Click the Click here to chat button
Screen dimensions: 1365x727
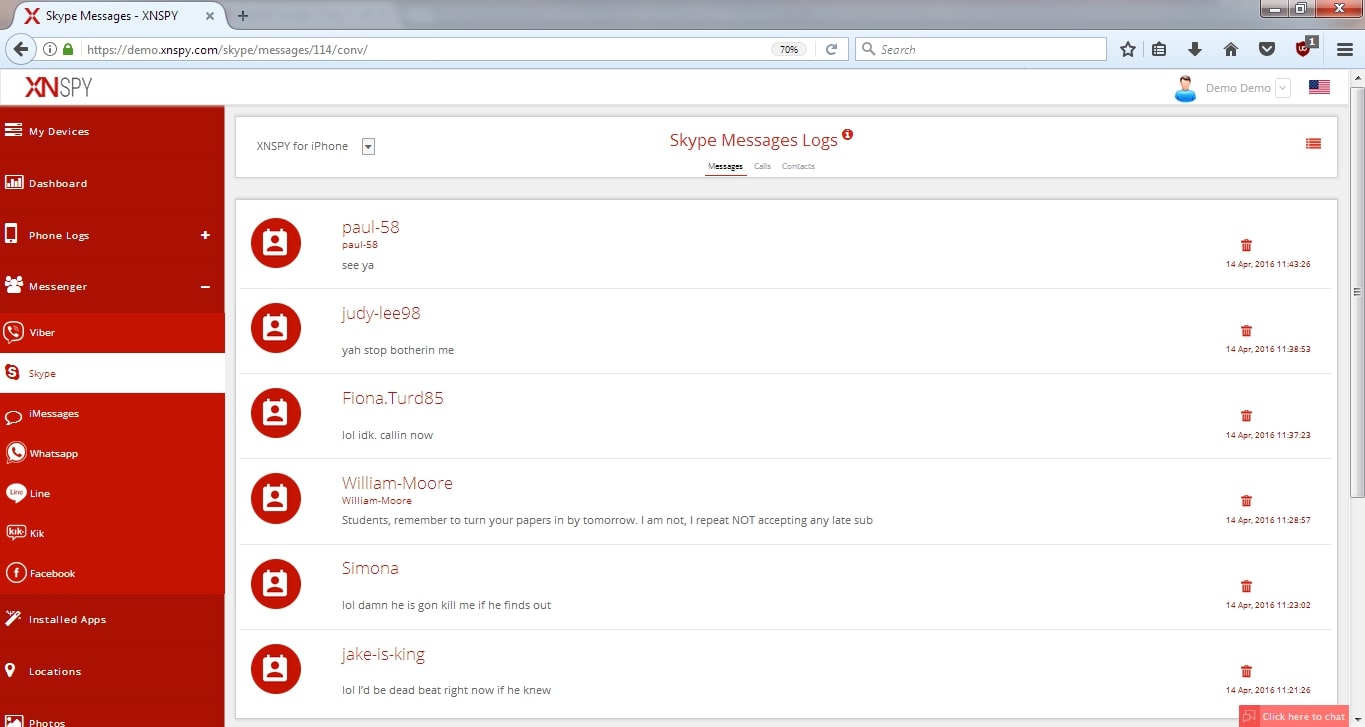click(1295, 716)
